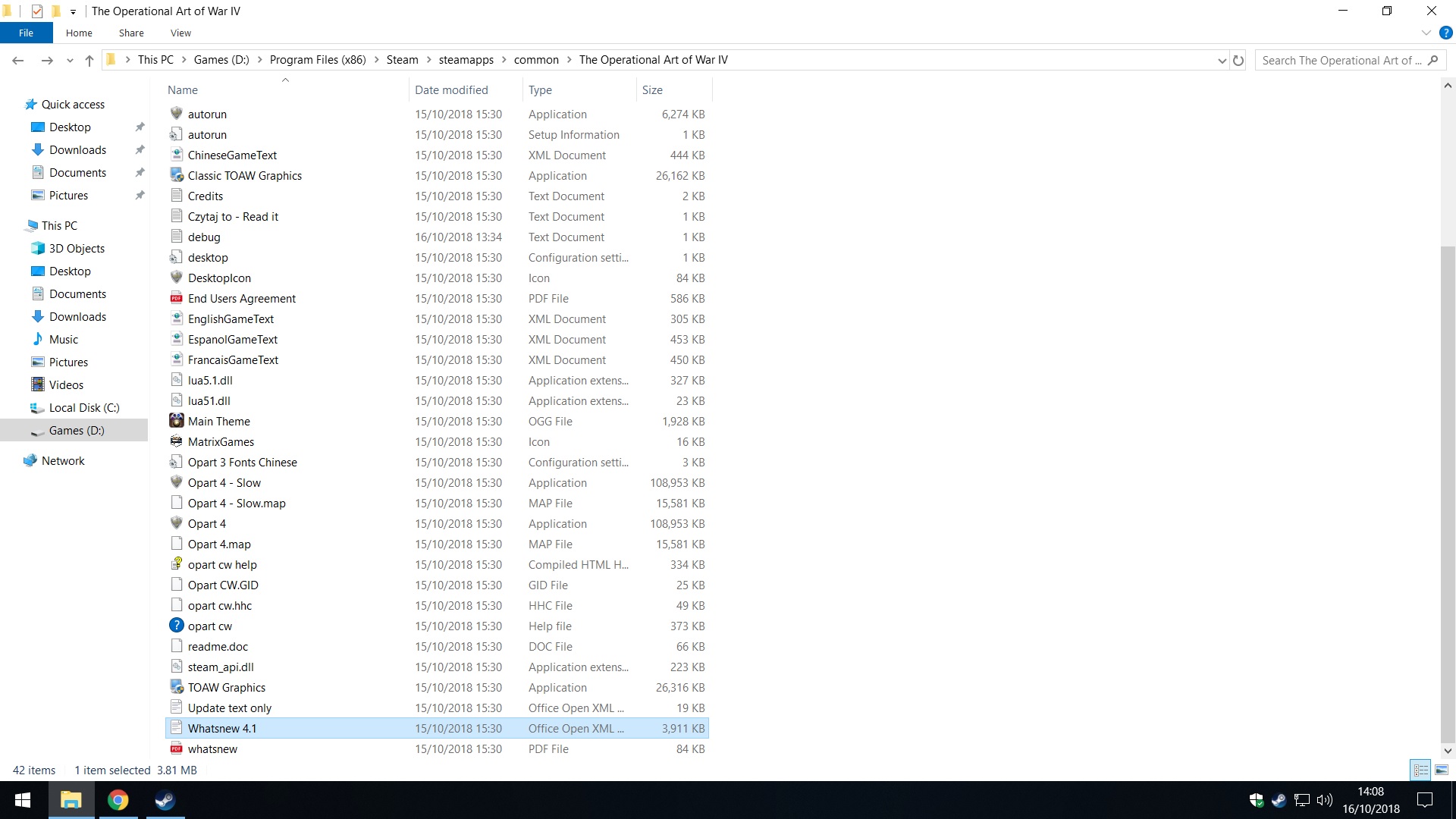The image size is (1456, 819).
Task: Open the View ribbon tab
Action: pyautogui.click(x=180, y=33)
